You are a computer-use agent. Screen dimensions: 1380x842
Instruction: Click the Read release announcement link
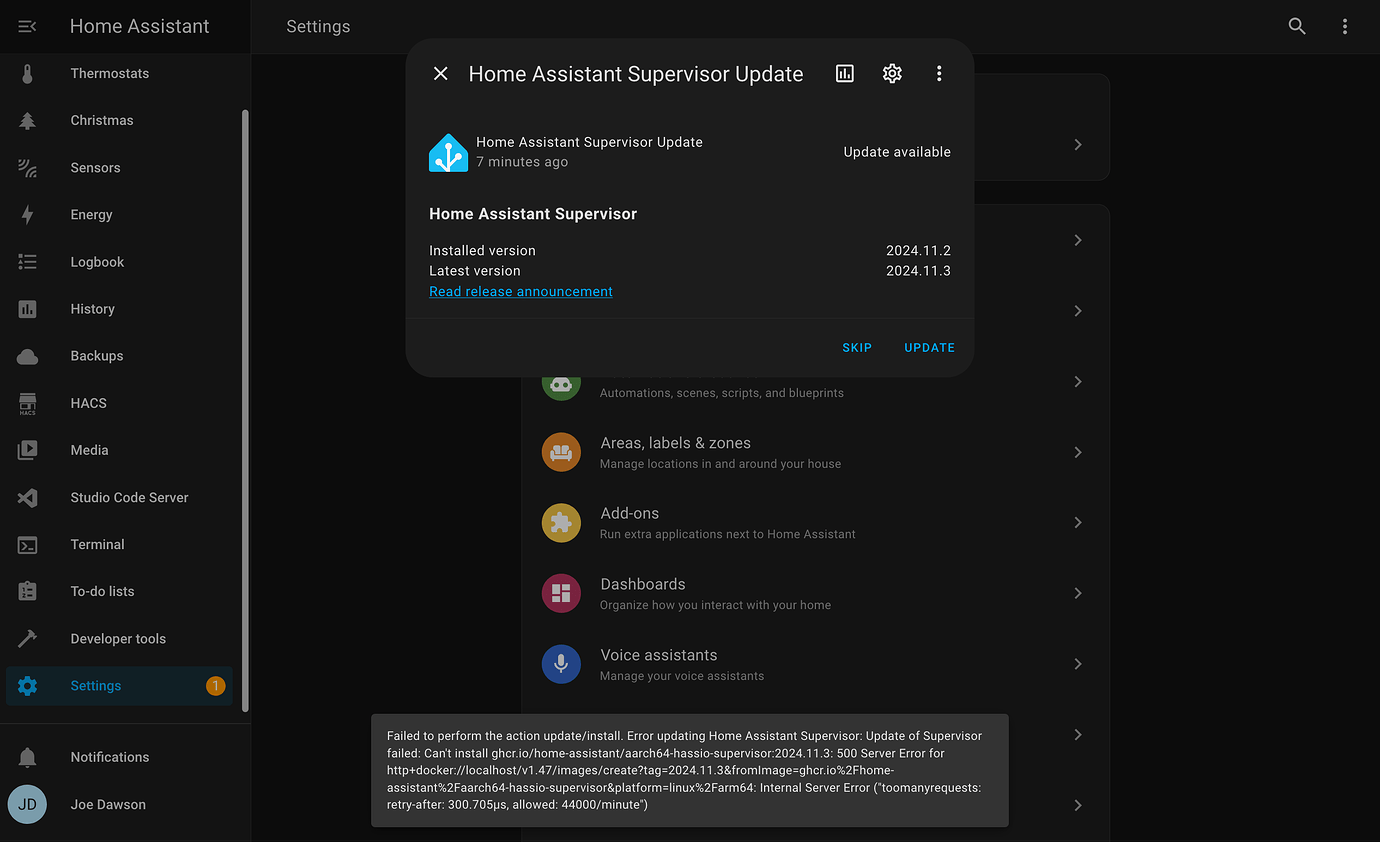520,291
